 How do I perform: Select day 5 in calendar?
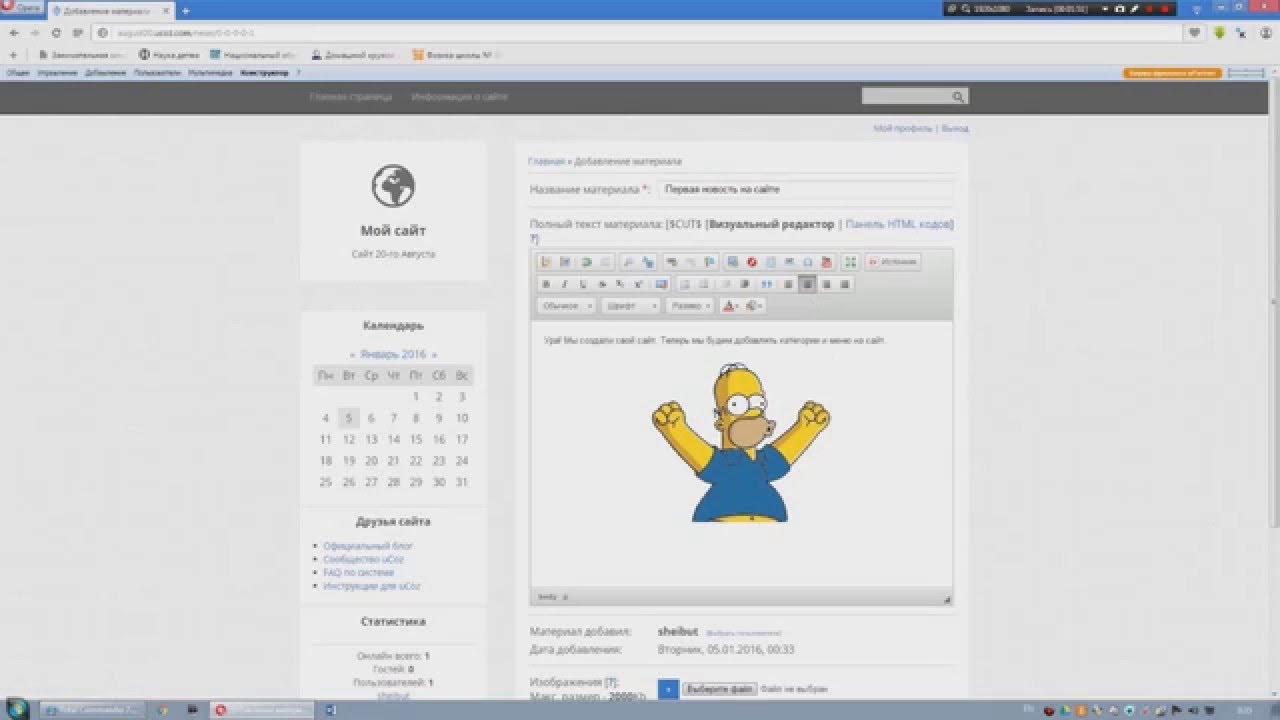tap(348, 418)
